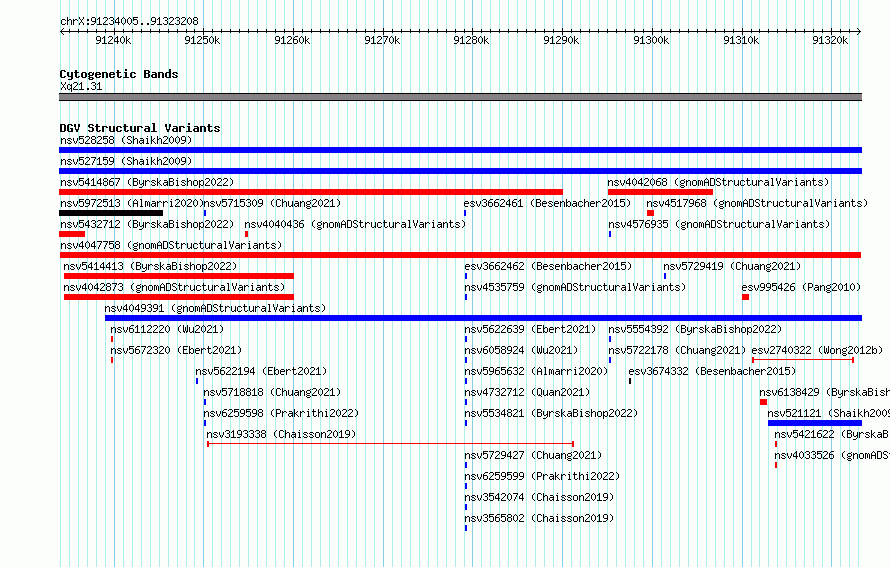Open nsv4517968 (gnomADStructuralVariants) label
The height and width of the screenshot is (567, 890).
757,203
